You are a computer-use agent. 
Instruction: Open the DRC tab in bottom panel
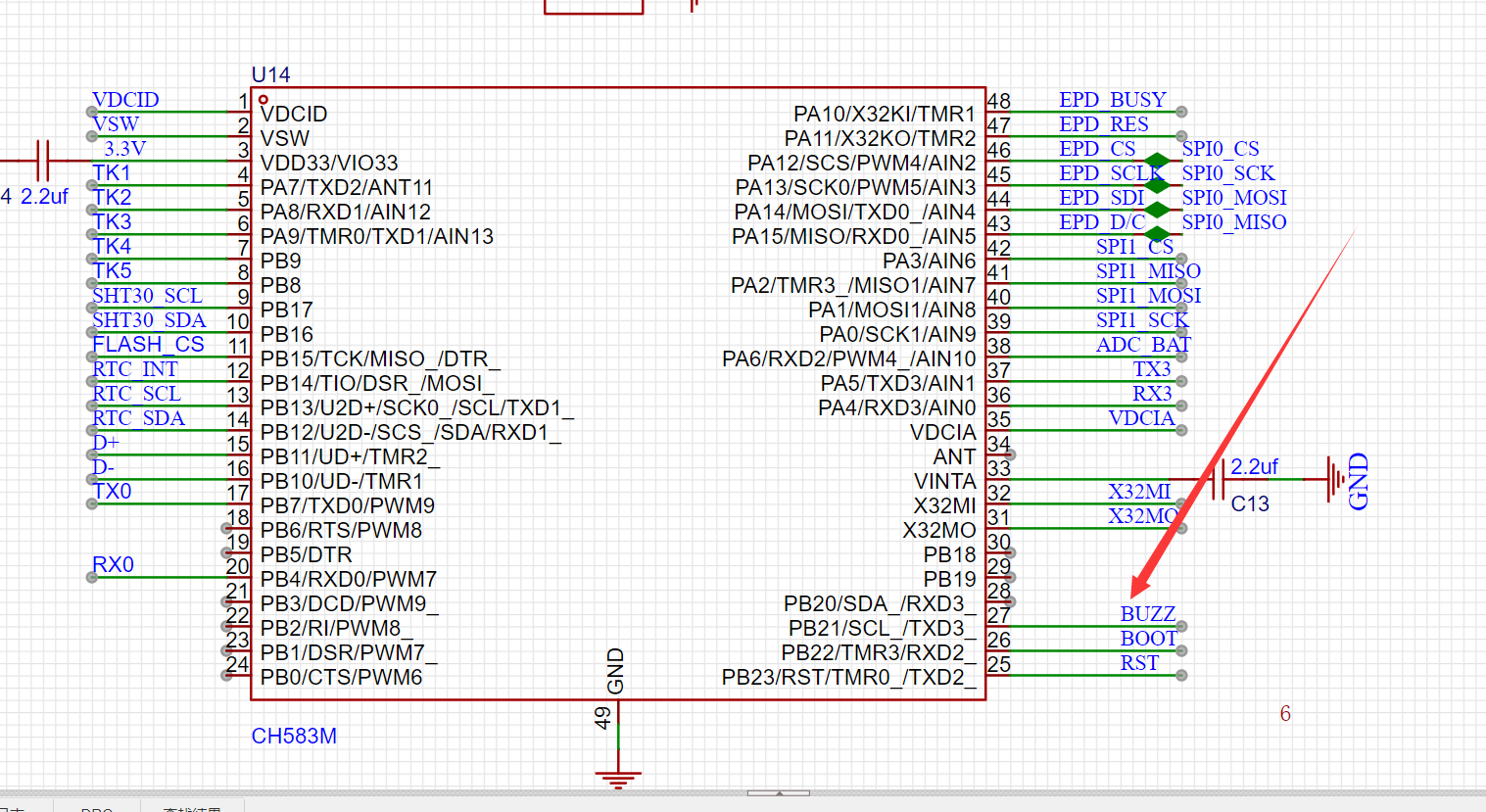click(x=96, y=808)
